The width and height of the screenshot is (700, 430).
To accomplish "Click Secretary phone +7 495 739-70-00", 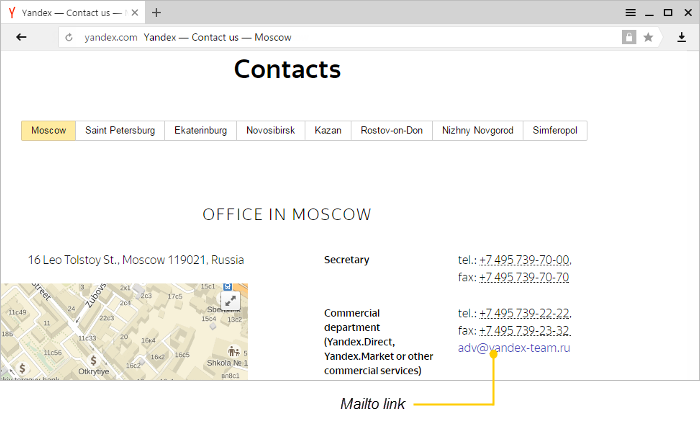I will point(524,260).
